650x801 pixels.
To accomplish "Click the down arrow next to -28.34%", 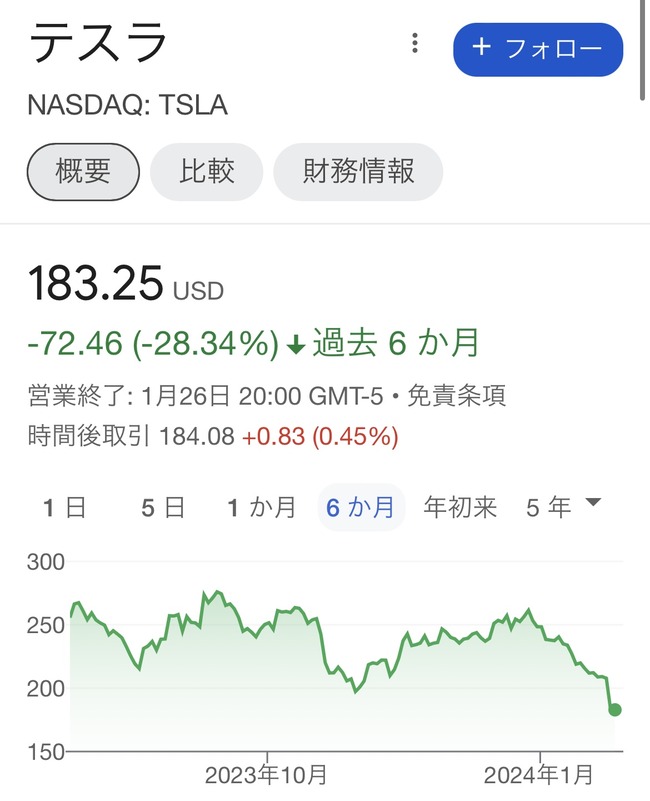I will [x=296, y=346].
